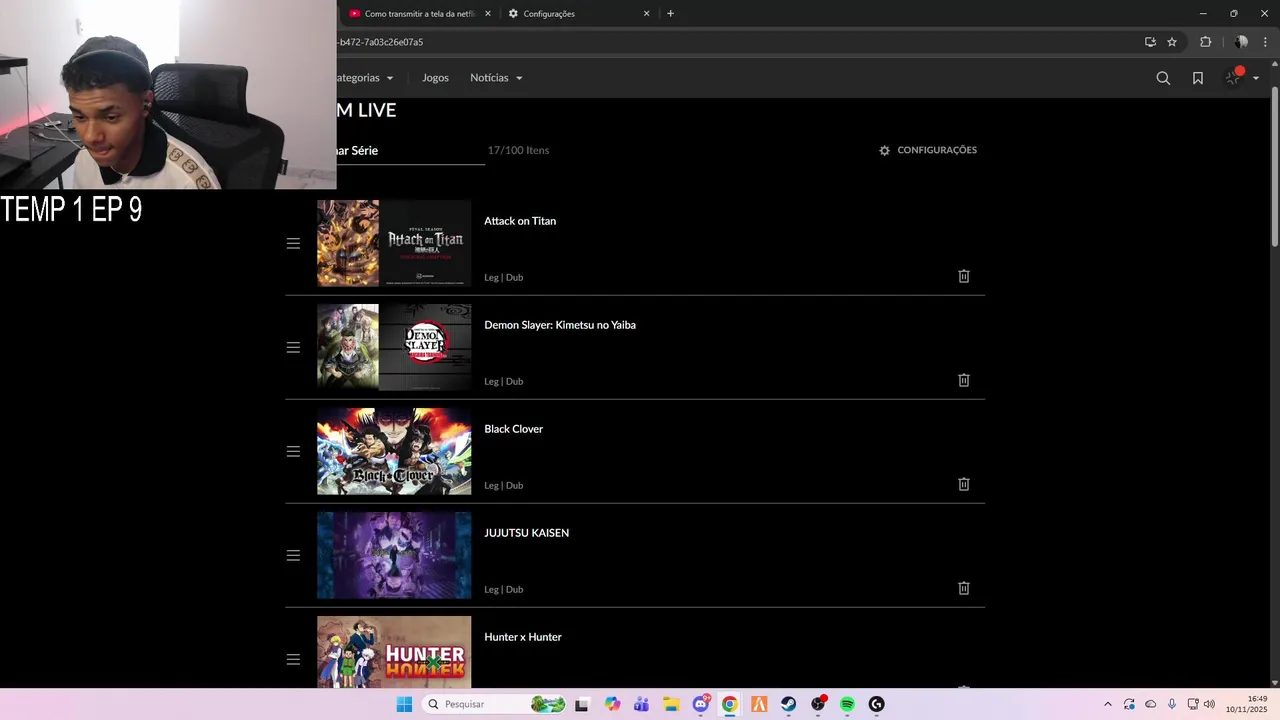
Task: Open the microphone tray icon
Action: tap(1171, 704)
